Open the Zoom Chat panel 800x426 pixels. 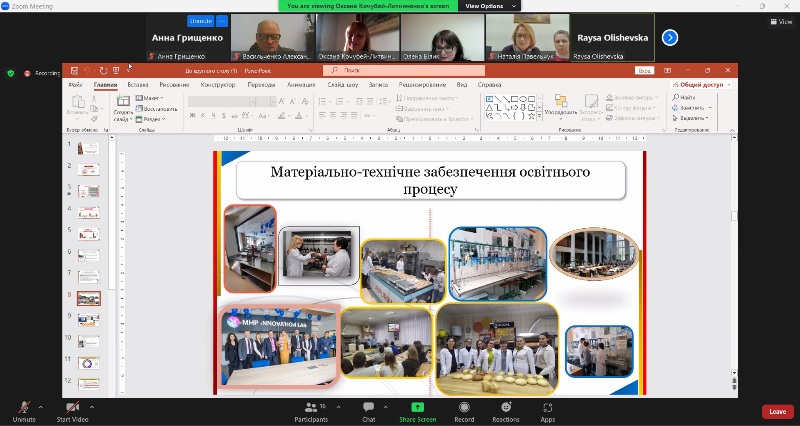click(x=369, y=409)
